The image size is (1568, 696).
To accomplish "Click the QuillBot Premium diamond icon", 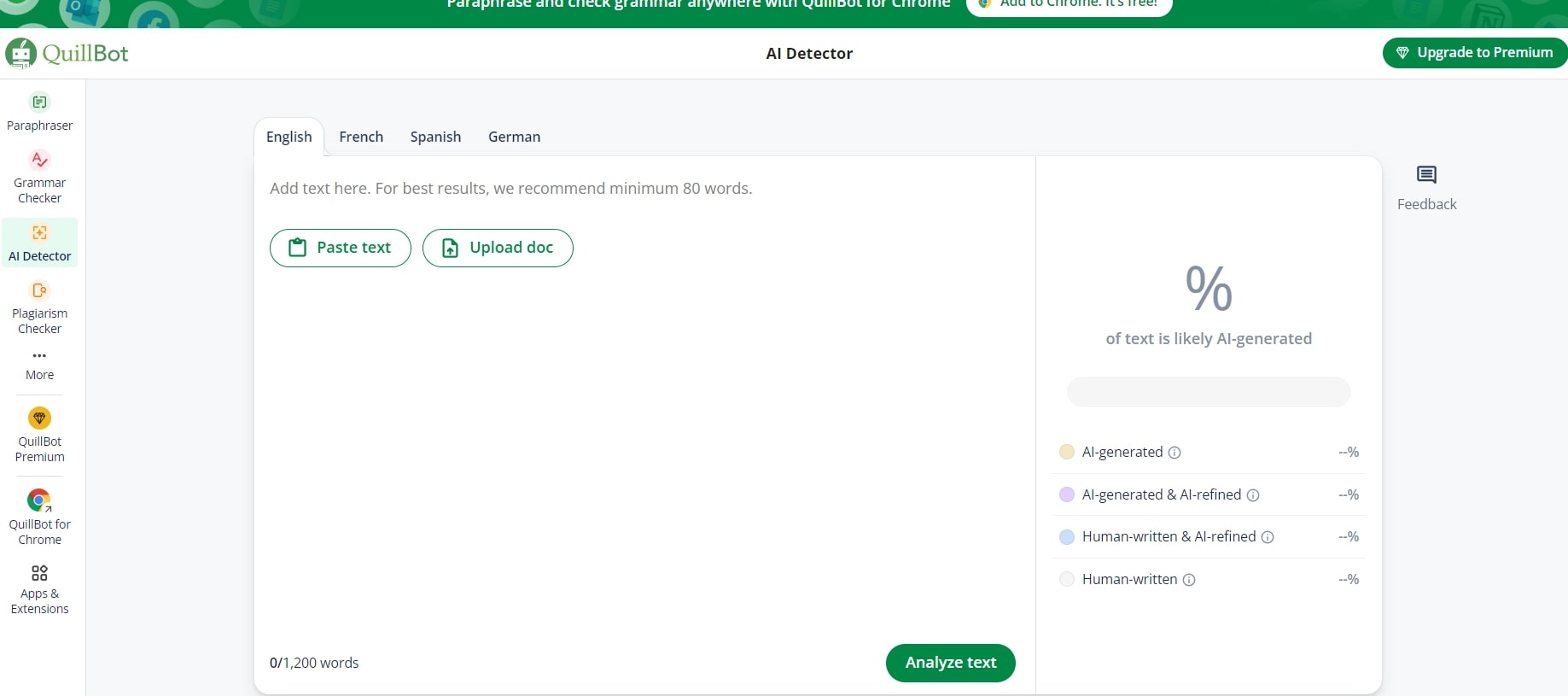I will [39, 418].
